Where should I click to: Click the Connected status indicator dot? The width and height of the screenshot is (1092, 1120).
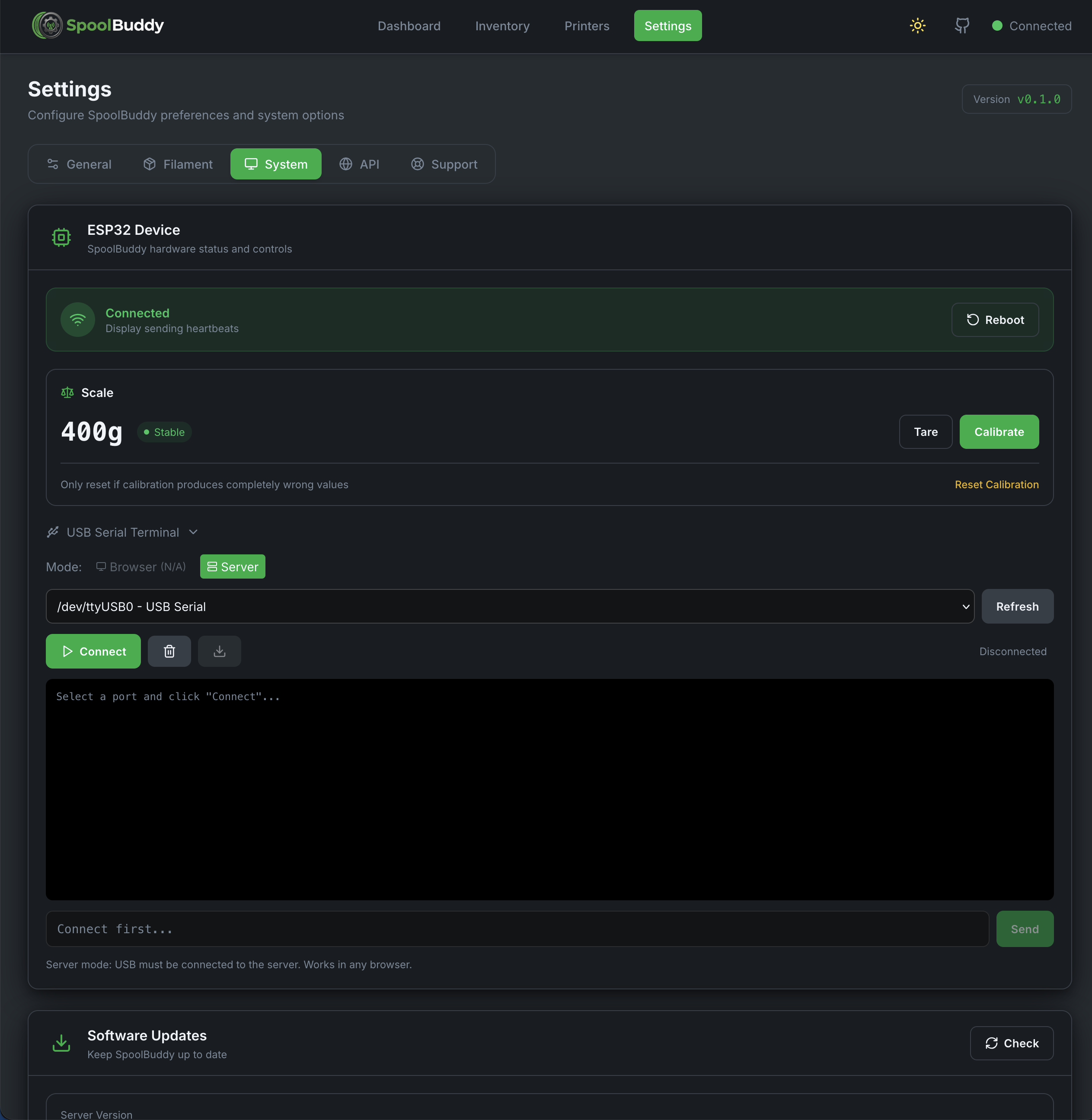click(x=997, y=25)
